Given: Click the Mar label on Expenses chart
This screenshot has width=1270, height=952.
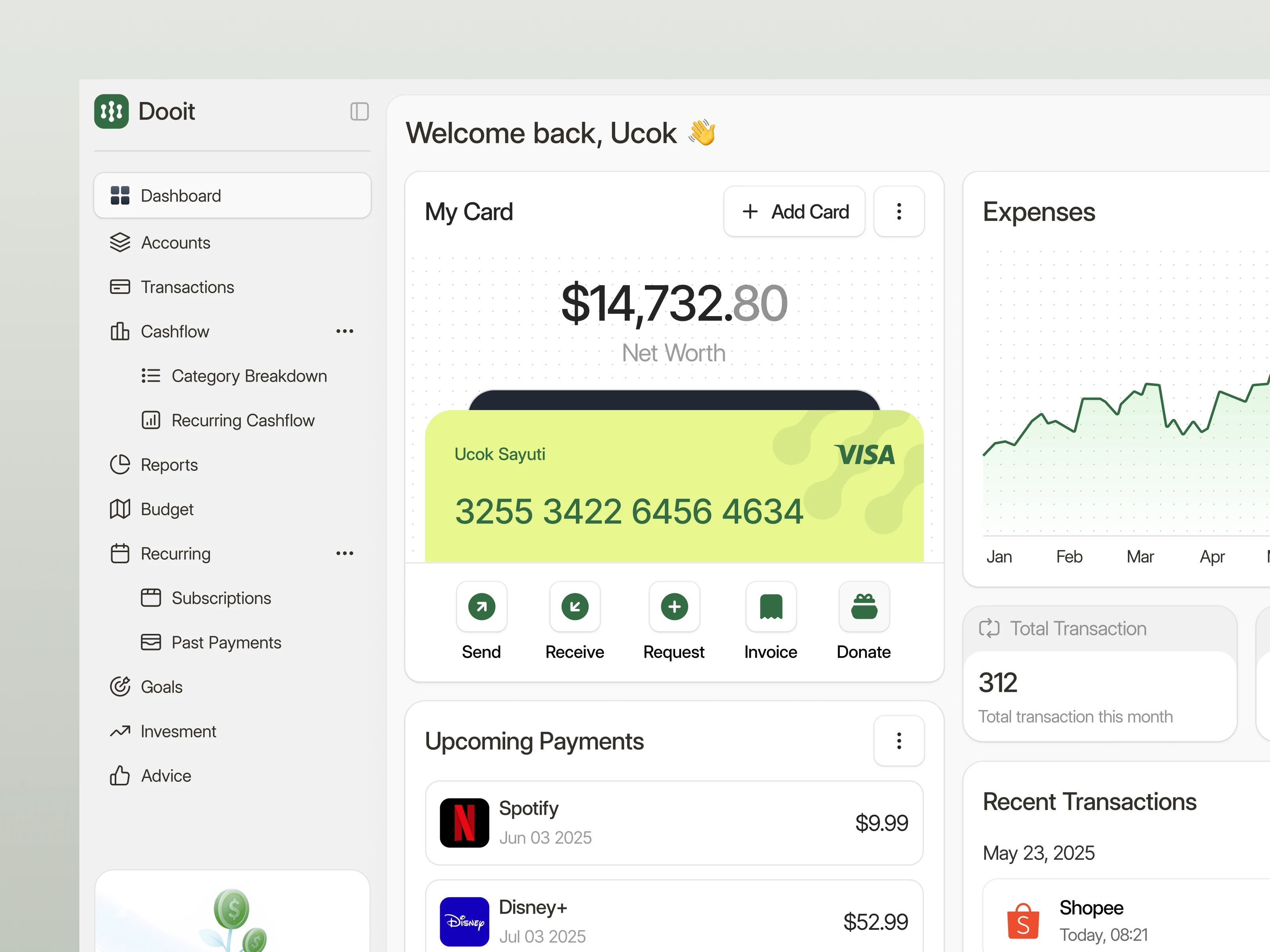Looking at the screenshot, I should pyautogui.click(x=1140, y=557).
